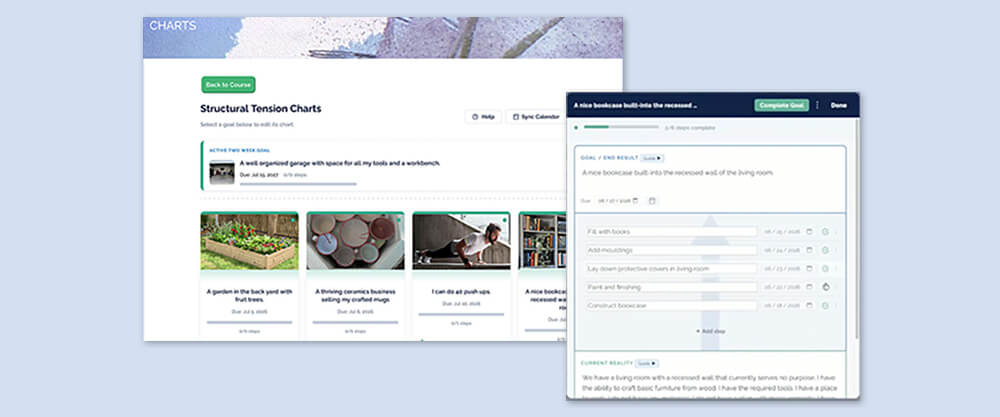The height and width of the screenshot is (417, 1000).
Task: Click the 'Paint and finishing' step field
Action: (671, 287)
